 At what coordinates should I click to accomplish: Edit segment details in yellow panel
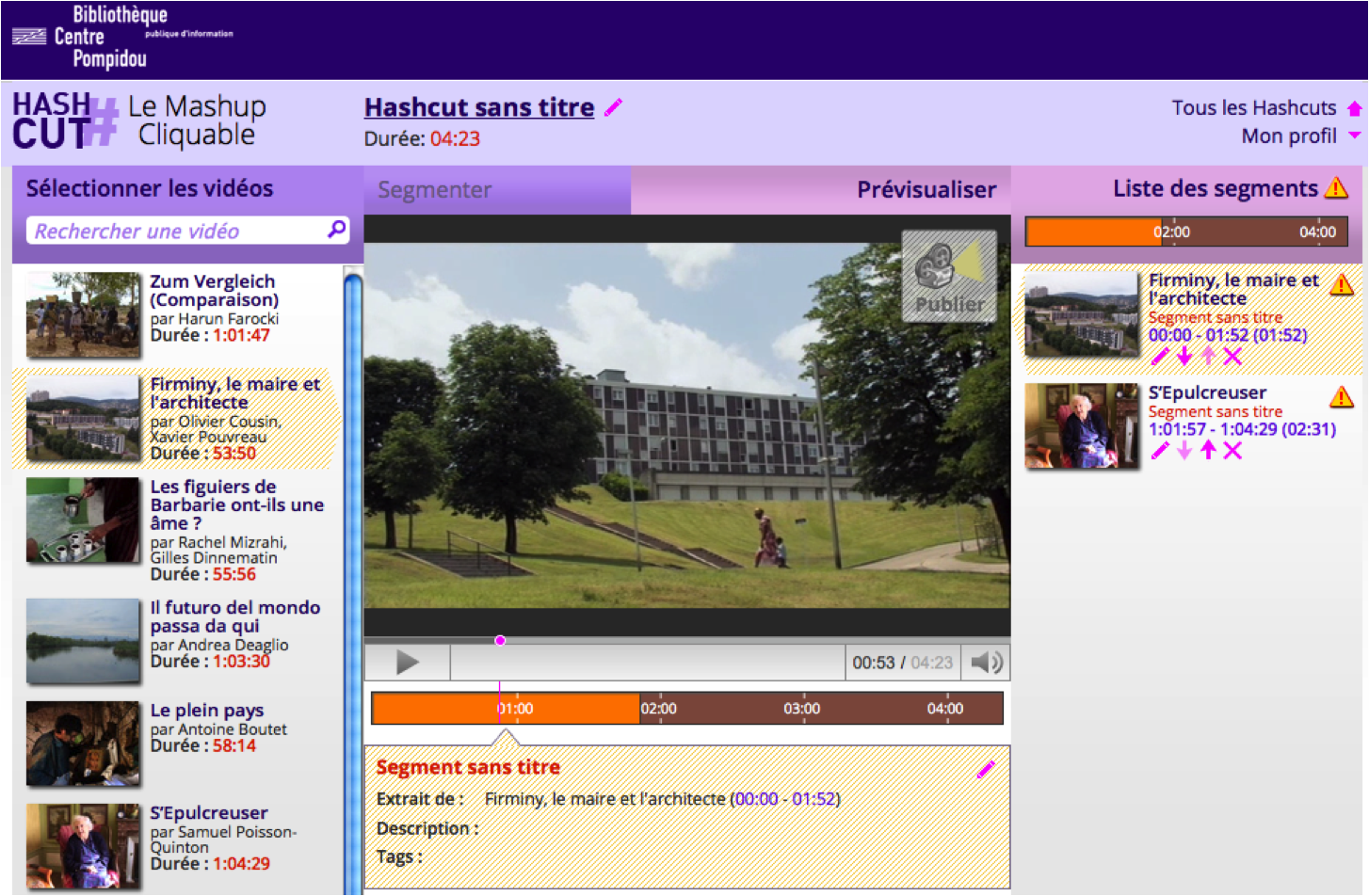(x=985, y=770)
